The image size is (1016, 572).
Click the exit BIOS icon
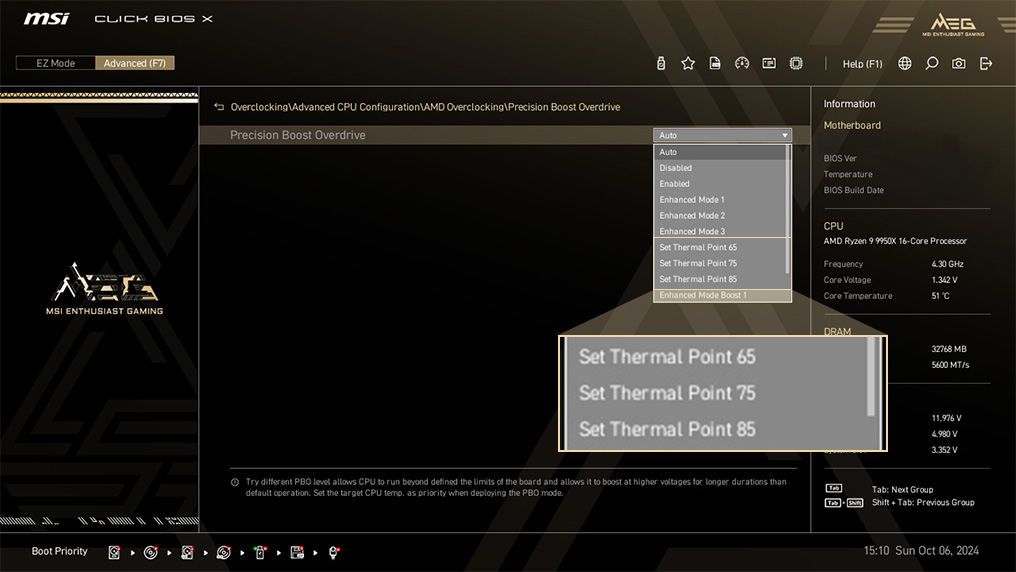pyautogui.click(x=986, y=63)
